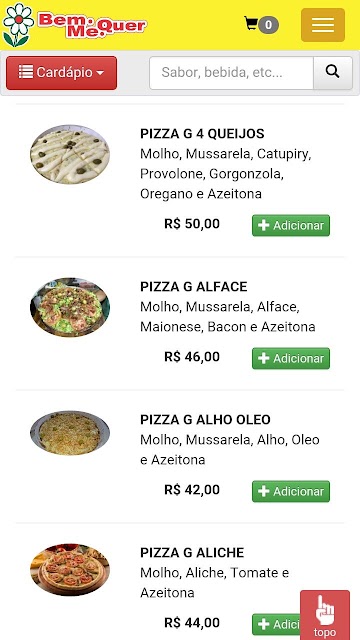Viewport: 360px width, 640px height.
Task: Add Pizza G Aliche to cart
Action: tap(276, 624)
